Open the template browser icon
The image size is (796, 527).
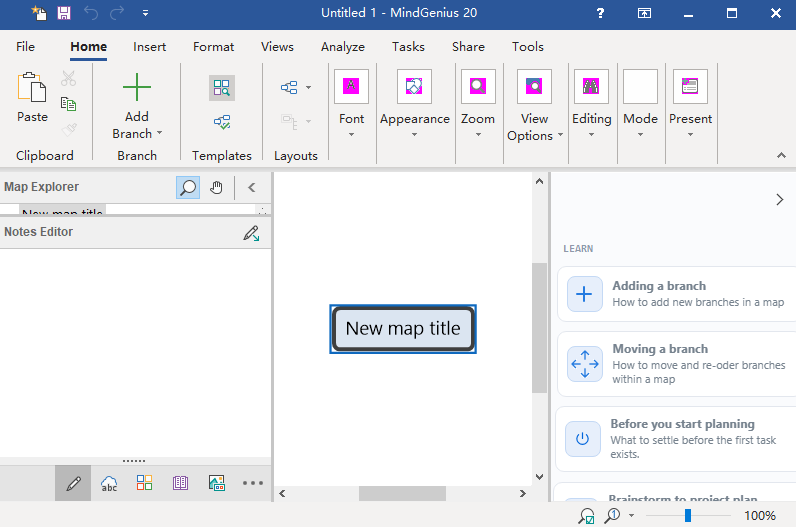point(222,88)
